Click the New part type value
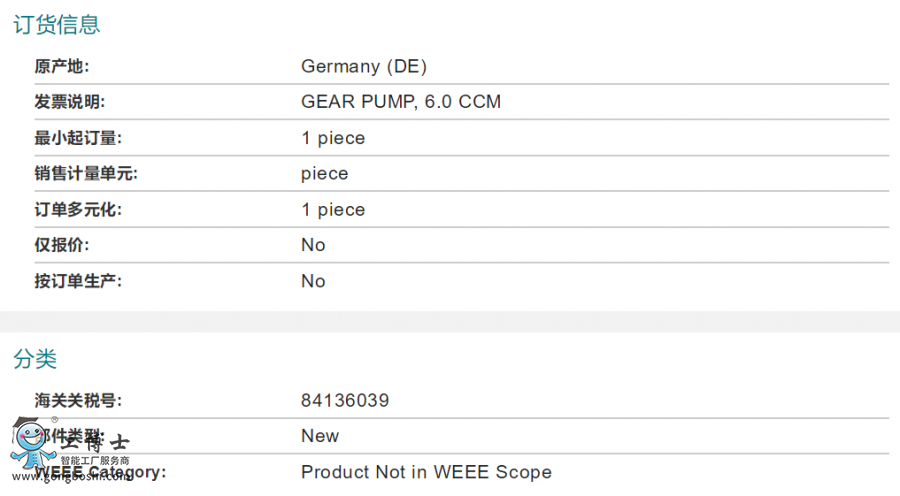900x496 pixels. [x=320, y=436]
